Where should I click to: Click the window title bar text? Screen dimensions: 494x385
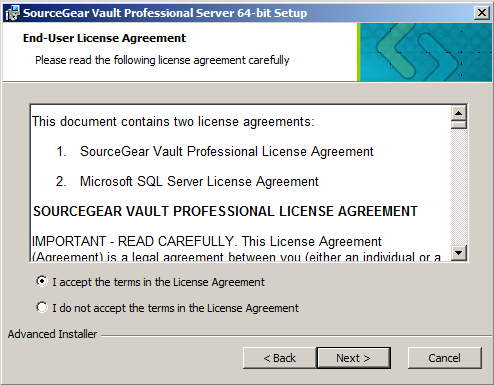point(165,13)
